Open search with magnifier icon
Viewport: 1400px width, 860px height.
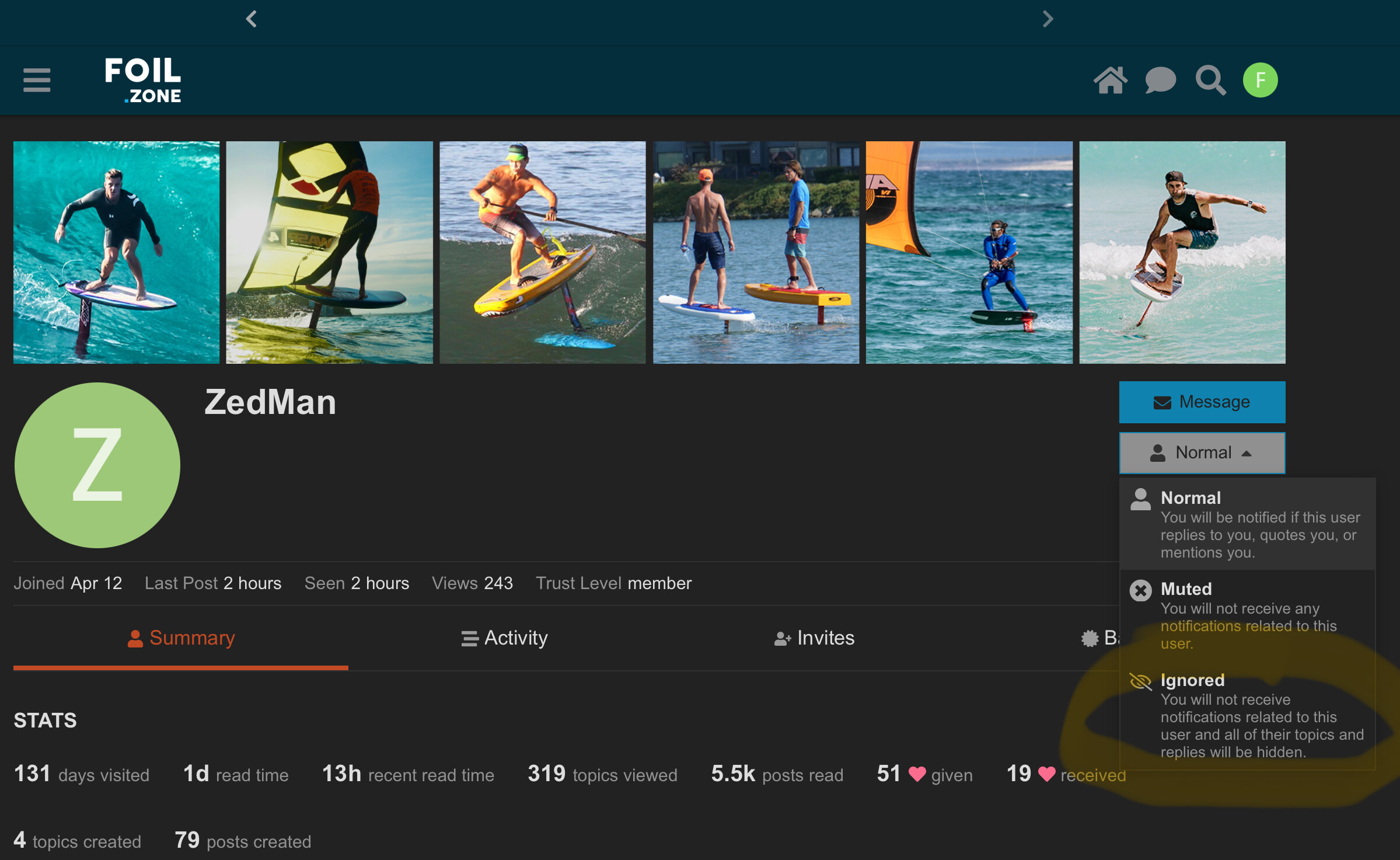[1210, 80]
